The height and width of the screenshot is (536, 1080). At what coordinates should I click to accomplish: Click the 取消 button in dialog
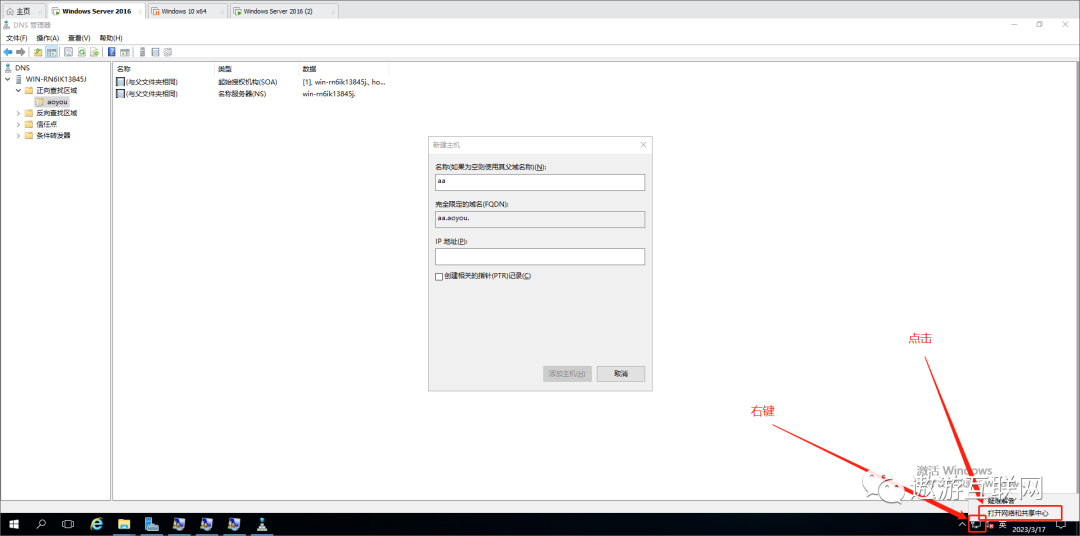[x=621, y=373]
